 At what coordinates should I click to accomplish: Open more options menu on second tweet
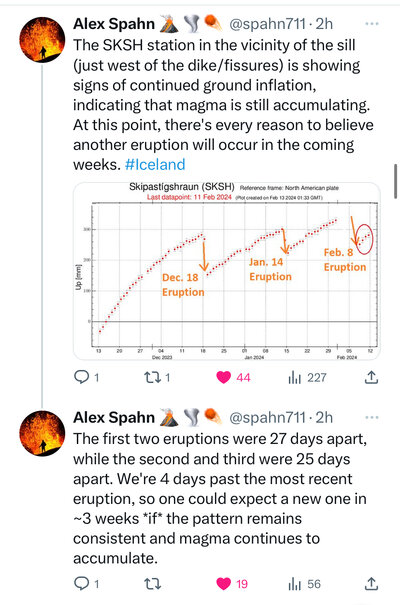(371, 417)
